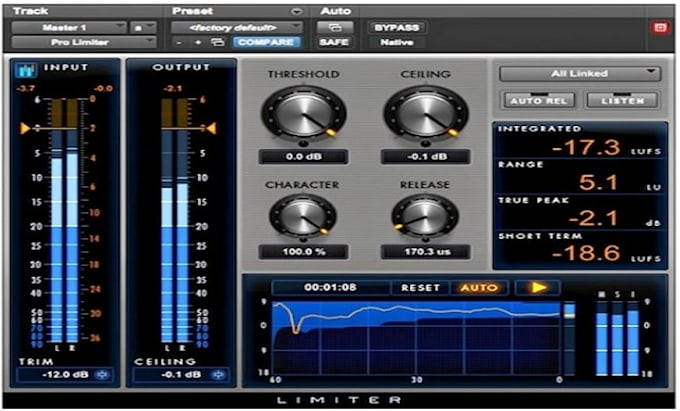Enable automation SAFE mode
Viewport: 680px width, 411px height.
[334, 42]
